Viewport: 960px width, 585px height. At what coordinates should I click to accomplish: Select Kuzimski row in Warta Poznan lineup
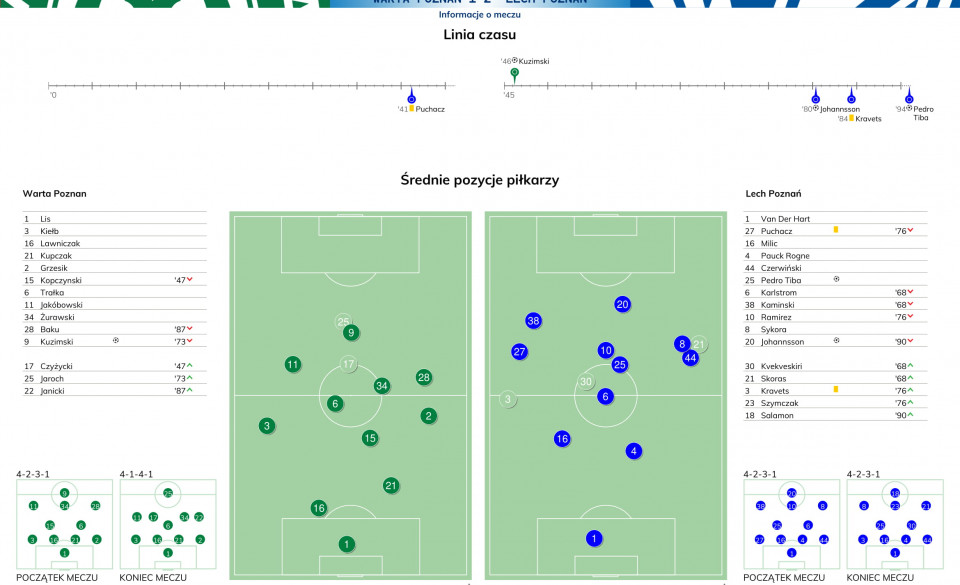[114, 341]
